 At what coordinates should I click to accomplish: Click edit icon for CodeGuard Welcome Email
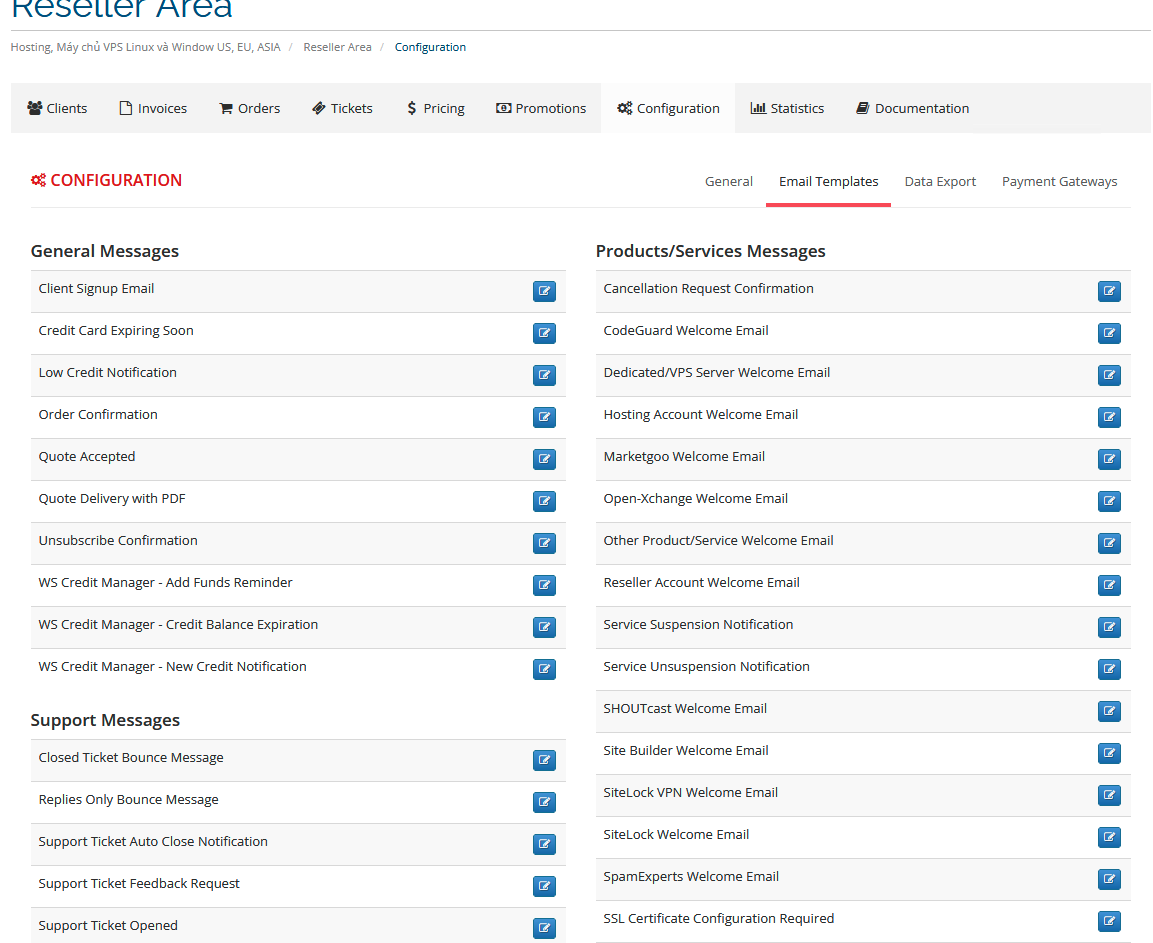point(1109,334)
